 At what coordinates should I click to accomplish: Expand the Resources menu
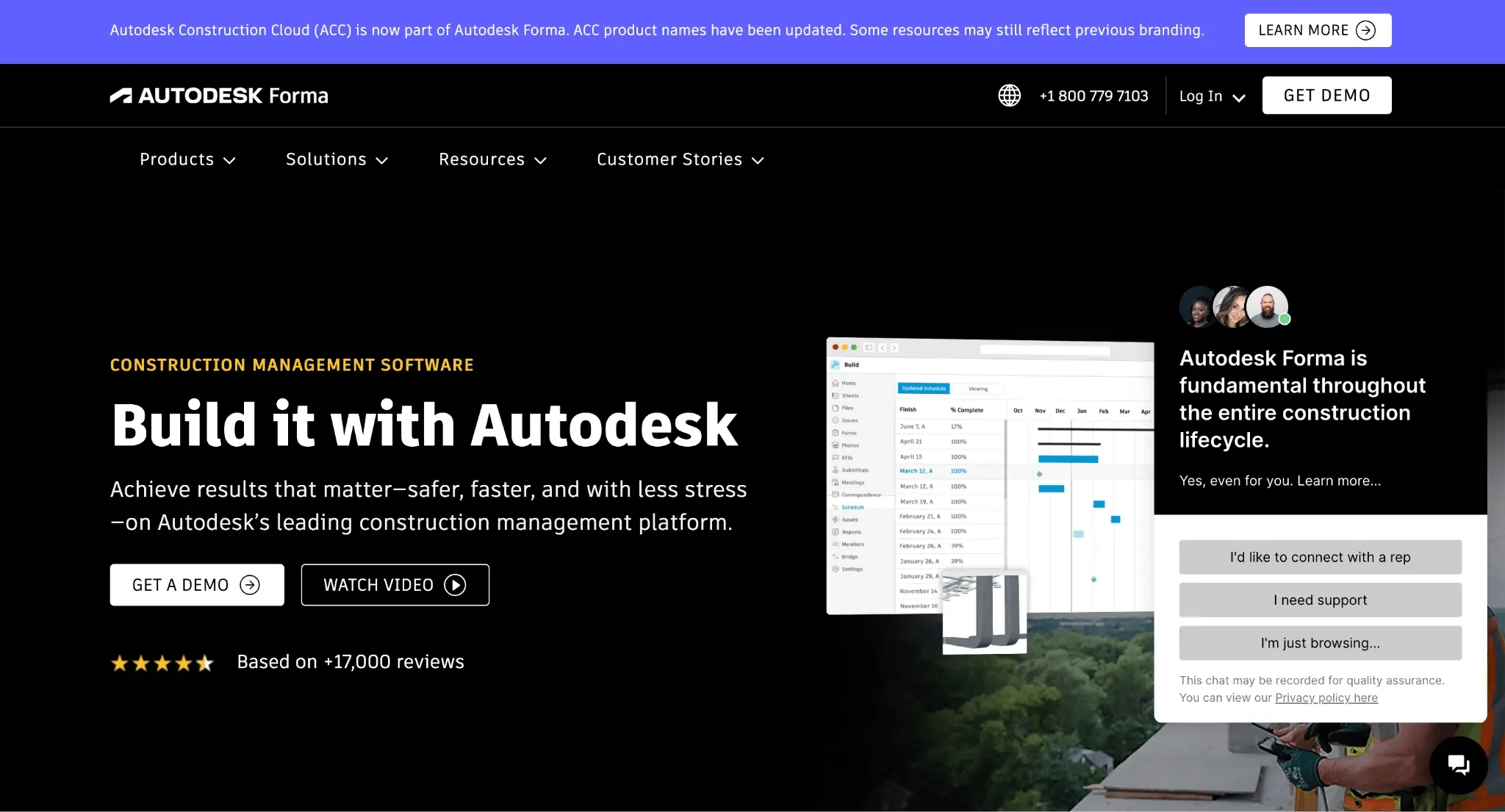[492, 159]
